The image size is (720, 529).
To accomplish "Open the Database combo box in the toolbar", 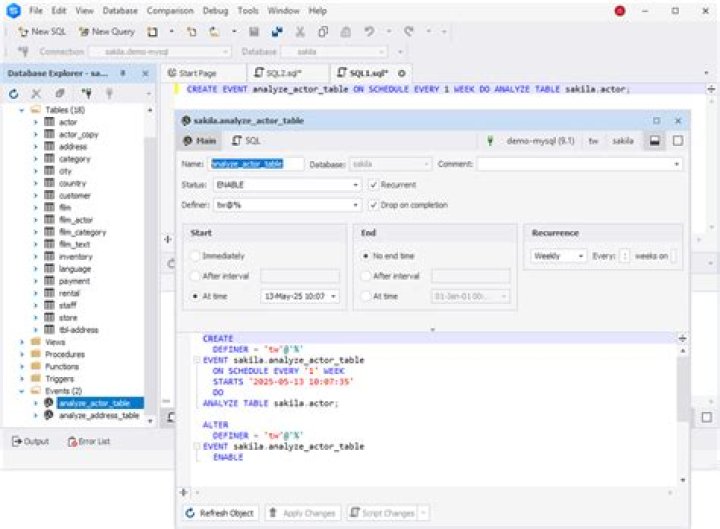I will click(x=334, y=51).
